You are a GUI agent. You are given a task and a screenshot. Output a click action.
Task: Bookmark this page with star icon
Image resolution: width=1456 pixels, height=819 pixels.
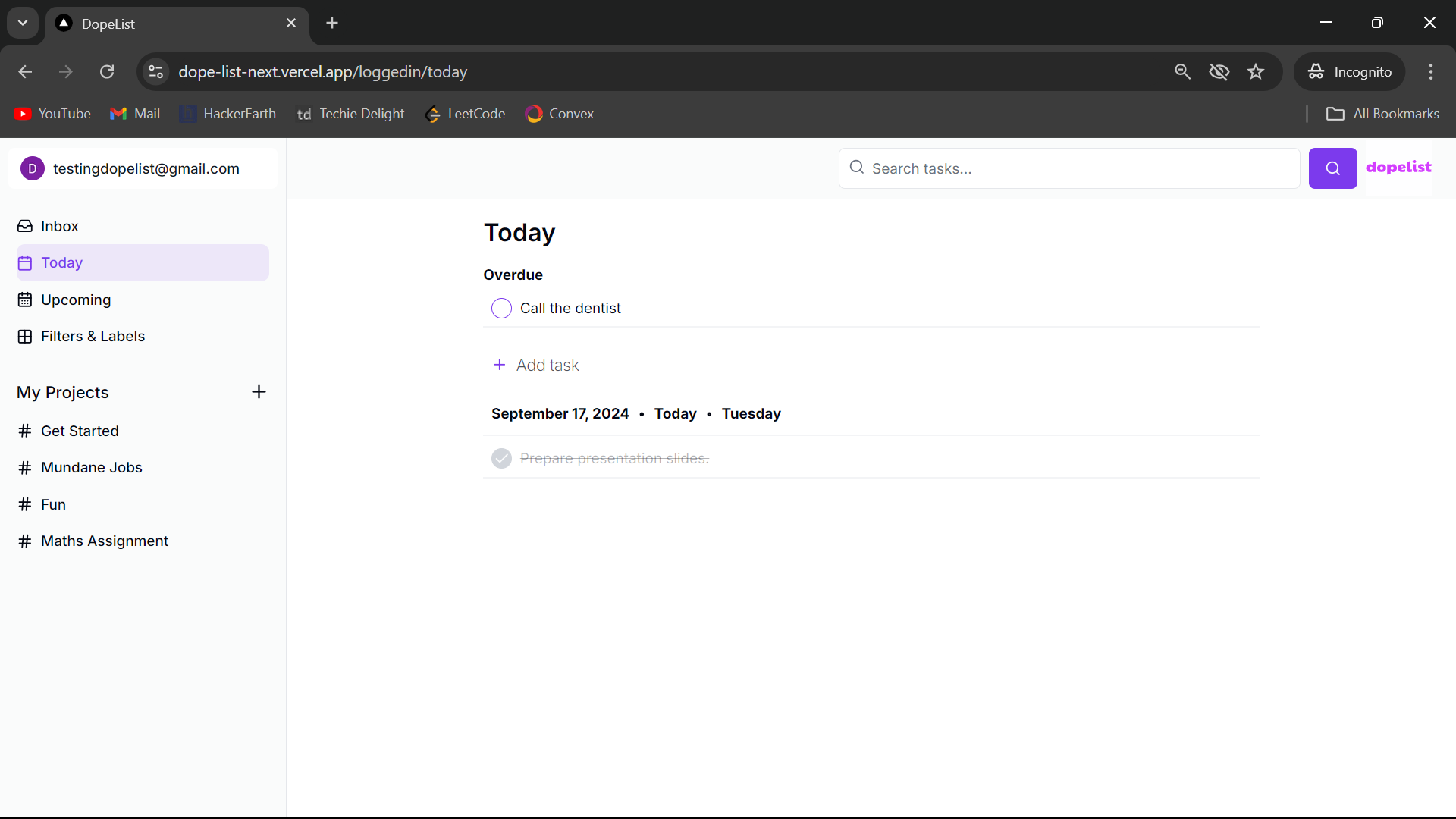[x=1256, y=72]
